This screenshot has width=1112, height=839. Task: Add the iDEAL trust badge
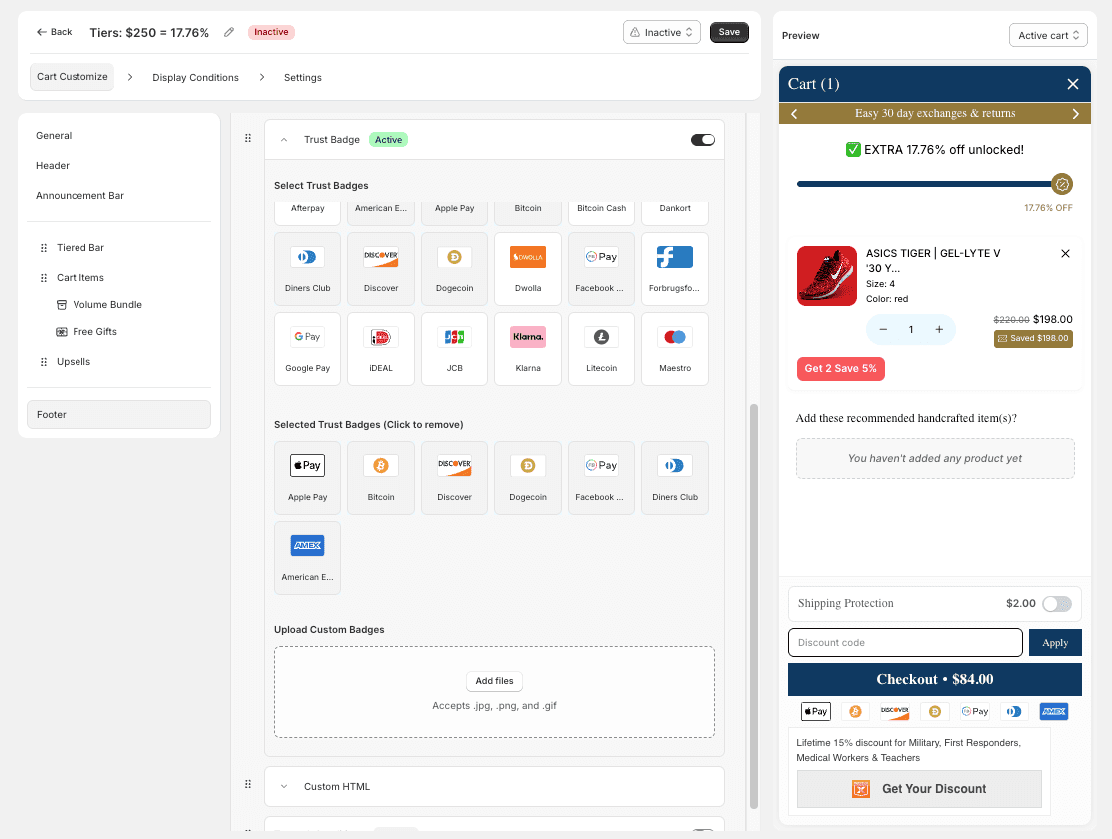(x=381, y=349)
